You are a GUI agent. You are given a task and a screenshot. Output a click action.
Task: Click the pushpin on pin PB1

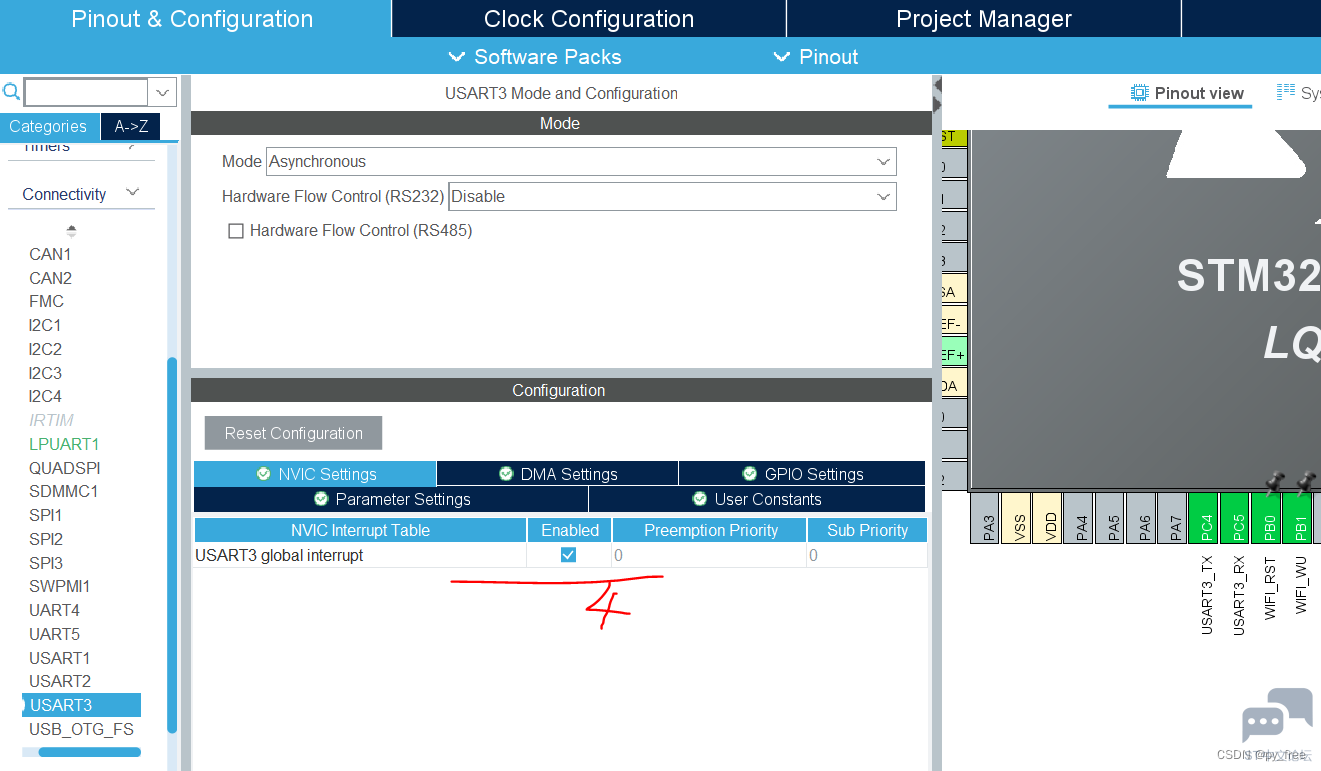click(1304, 482)
